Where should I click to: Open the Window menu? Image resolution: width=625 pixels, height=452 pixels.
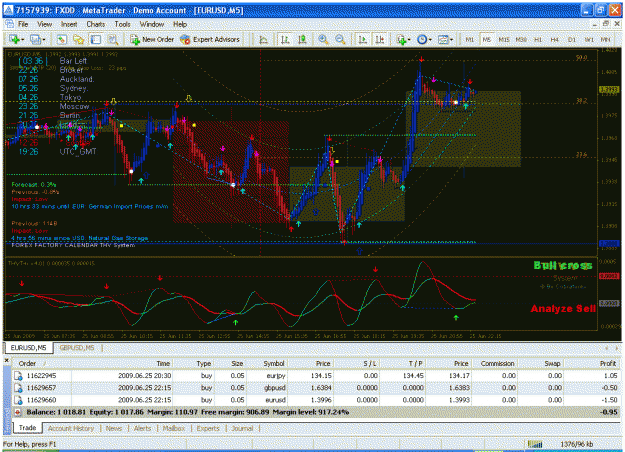[151, 24]
